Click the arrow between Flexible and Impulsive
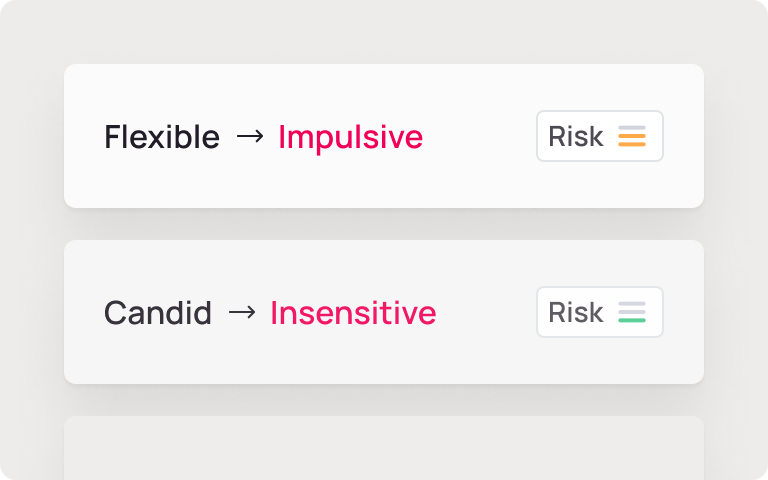Screen dimensions: 768x480 249,137
